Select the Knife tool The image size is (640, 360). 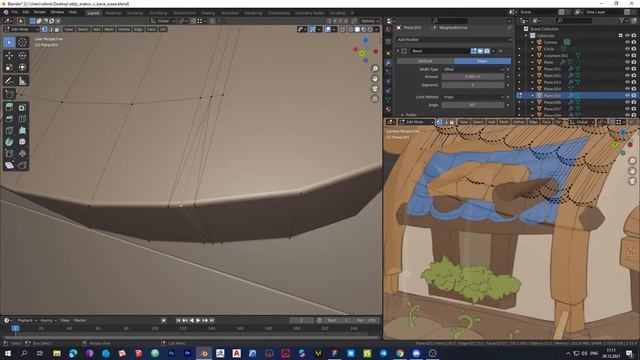[9, 131]
